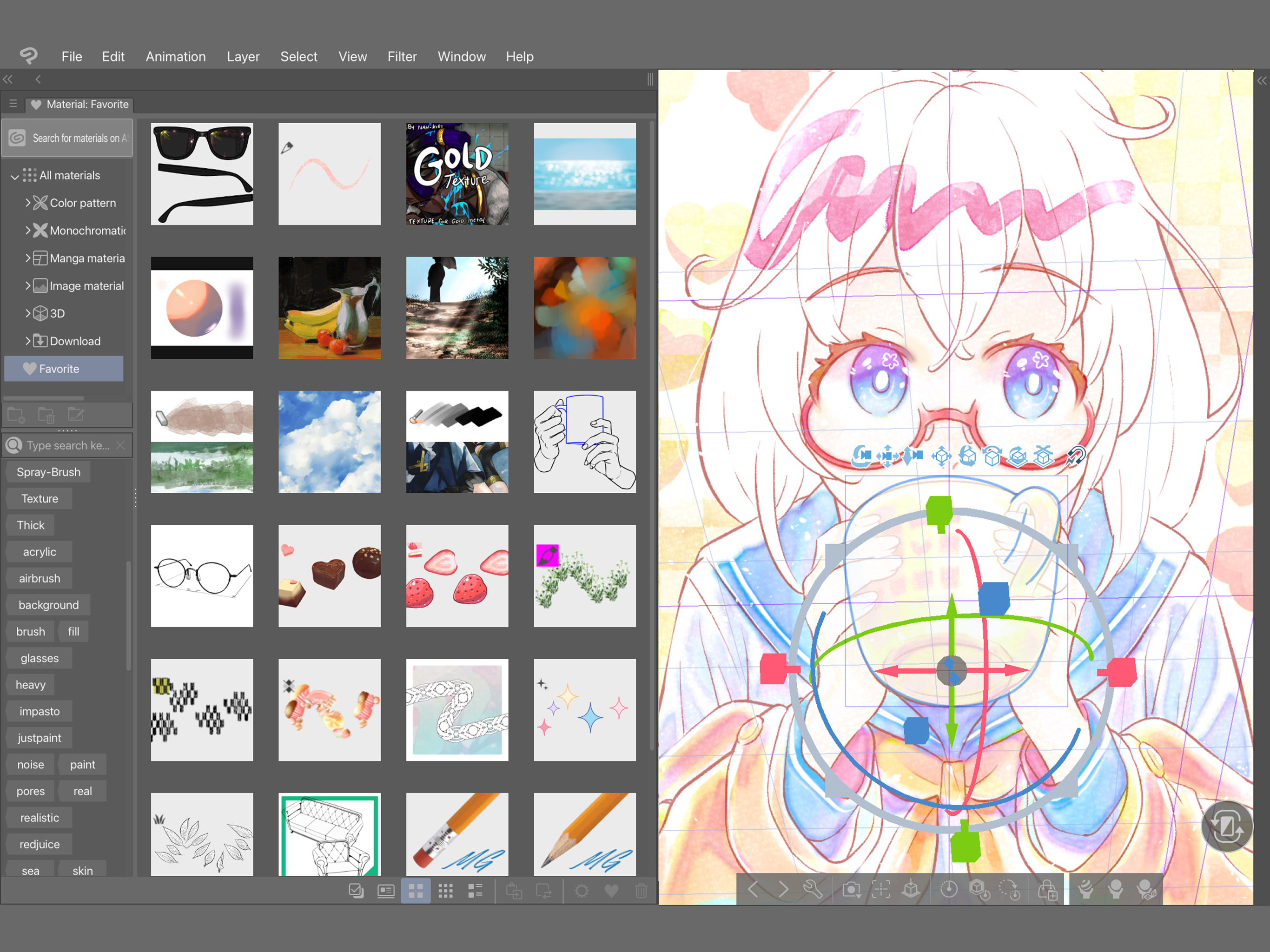Click the camera angle preset icon
The width and height of the screenshot is (1270, 952).
pyautogui.click(x=851, y=890)
